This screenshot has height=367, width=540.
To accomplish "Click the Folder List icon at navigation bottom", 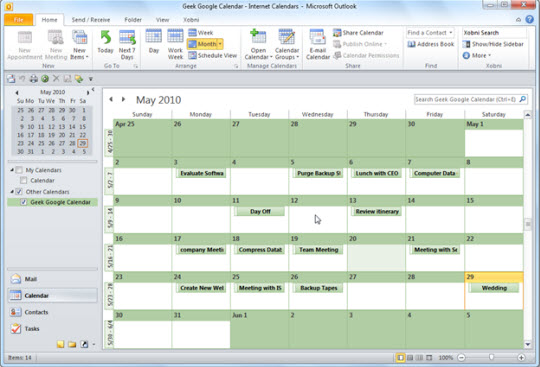I will 72,344.
